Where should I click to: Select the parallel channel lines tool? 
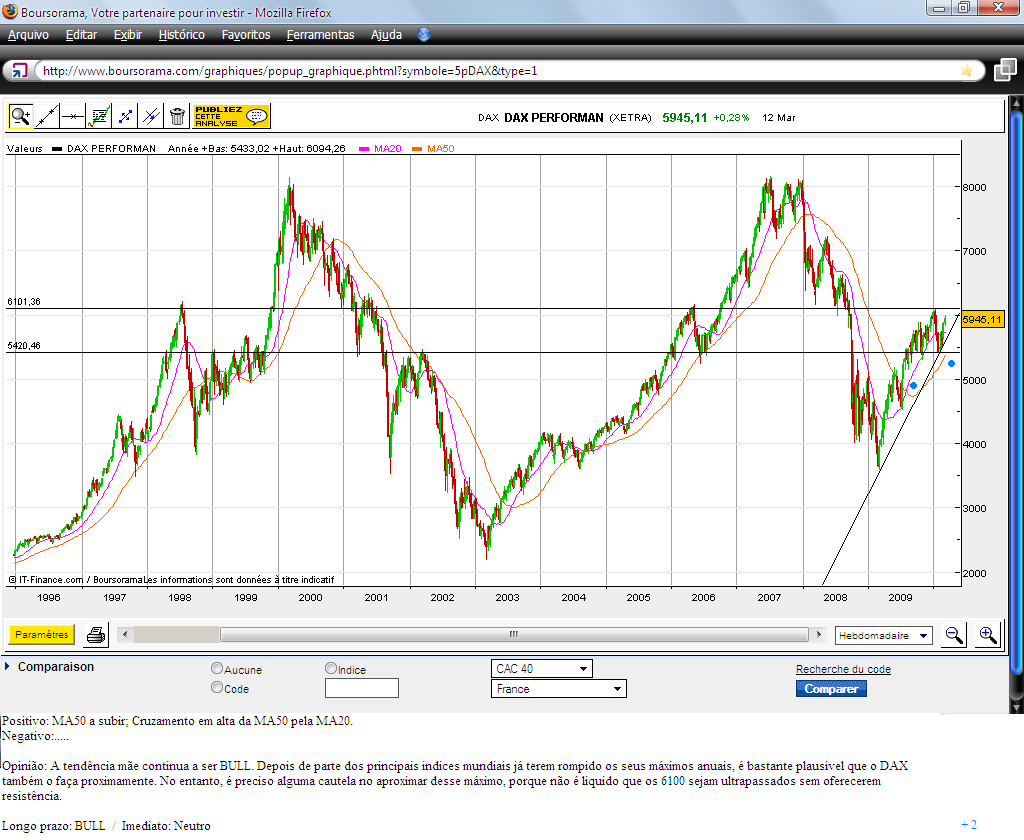151,116
